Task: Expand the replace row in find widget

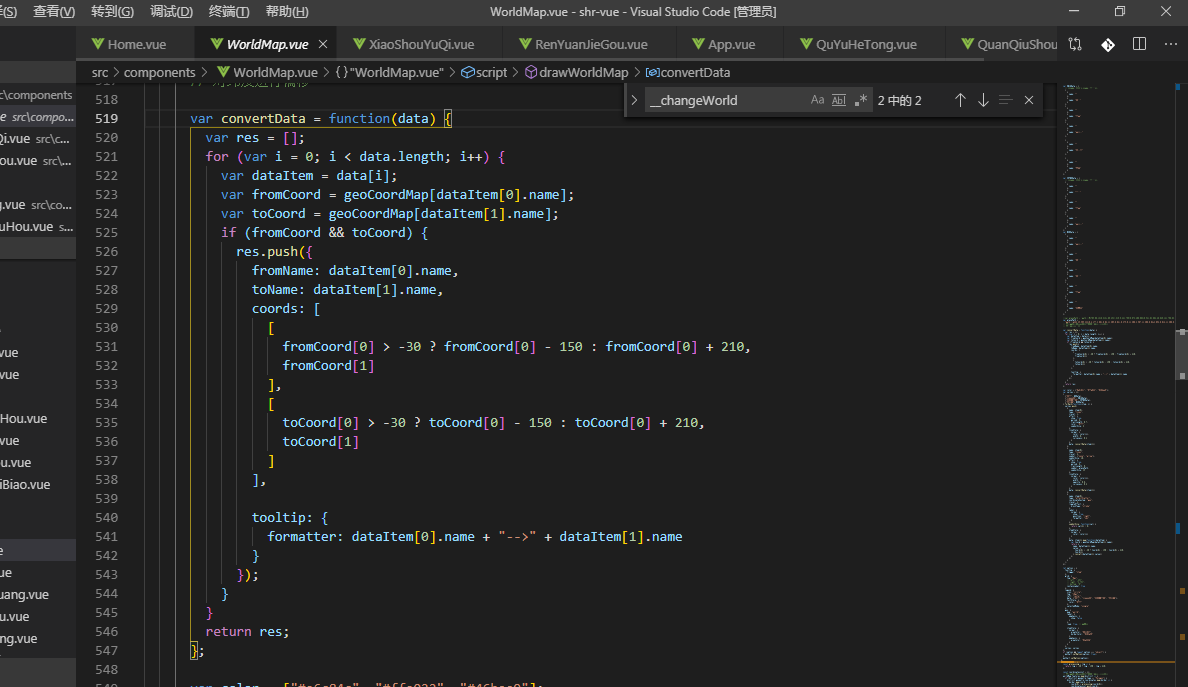Action: (x=634, y=100)
